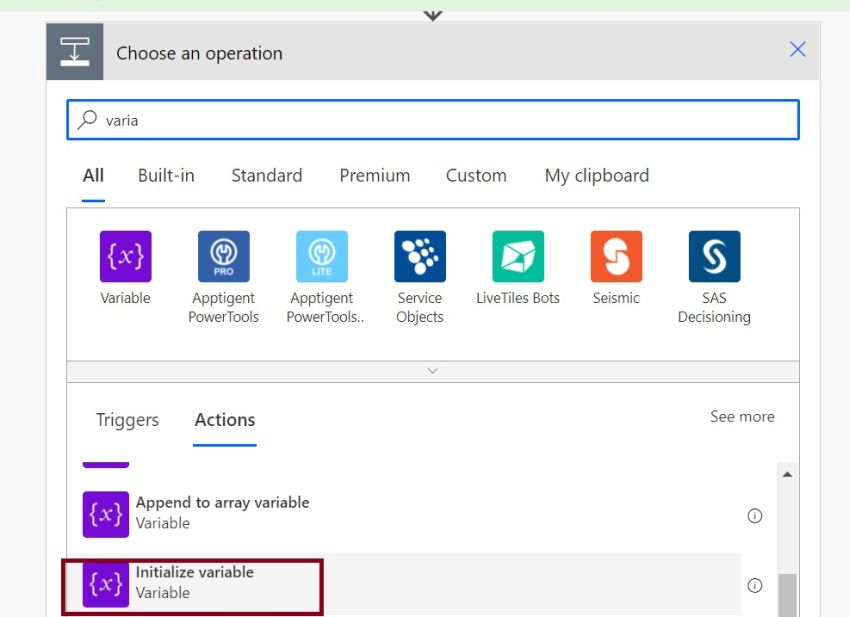The image size is (850, 617).
Task: Open the Apptigent PowerTools PRO connector
Action: [222, 255]
